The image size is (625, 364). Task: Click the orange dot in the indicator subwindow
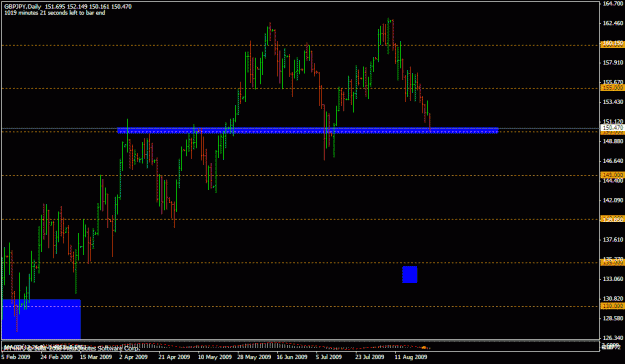click(x=424, y=348)
